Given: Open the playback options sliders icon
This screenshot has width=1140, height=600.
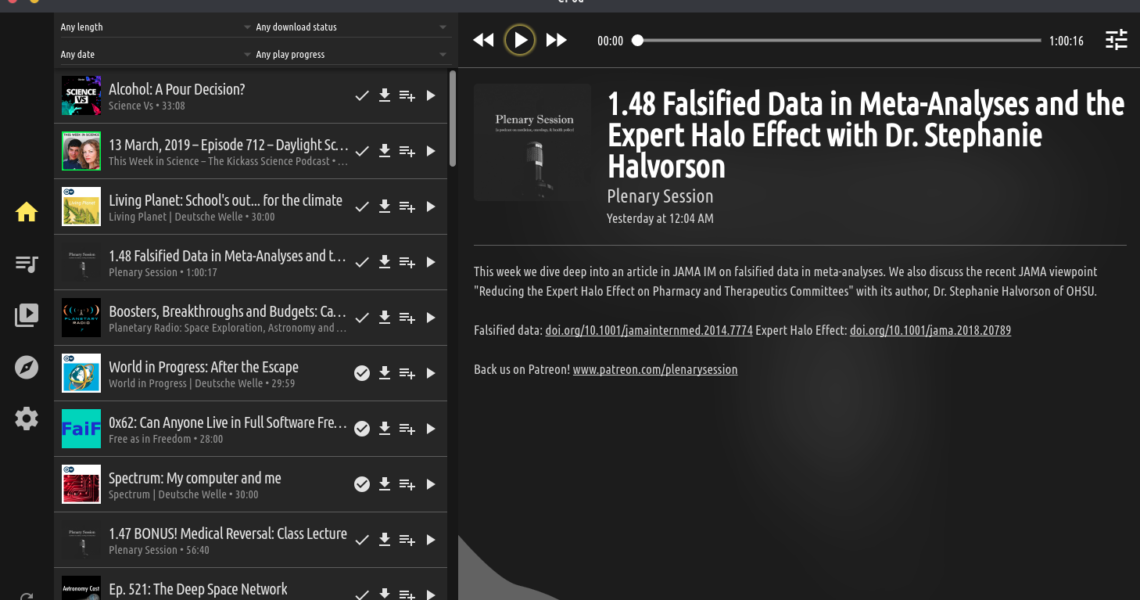Looking at the screenshot, I should point(1116,40).
